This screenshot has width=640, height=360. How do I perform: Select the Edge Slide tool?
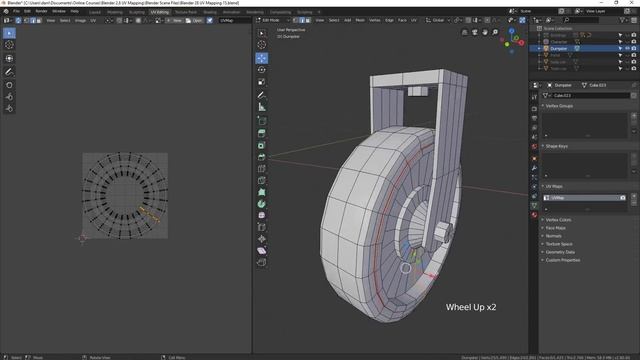click(x=262, y=227)
